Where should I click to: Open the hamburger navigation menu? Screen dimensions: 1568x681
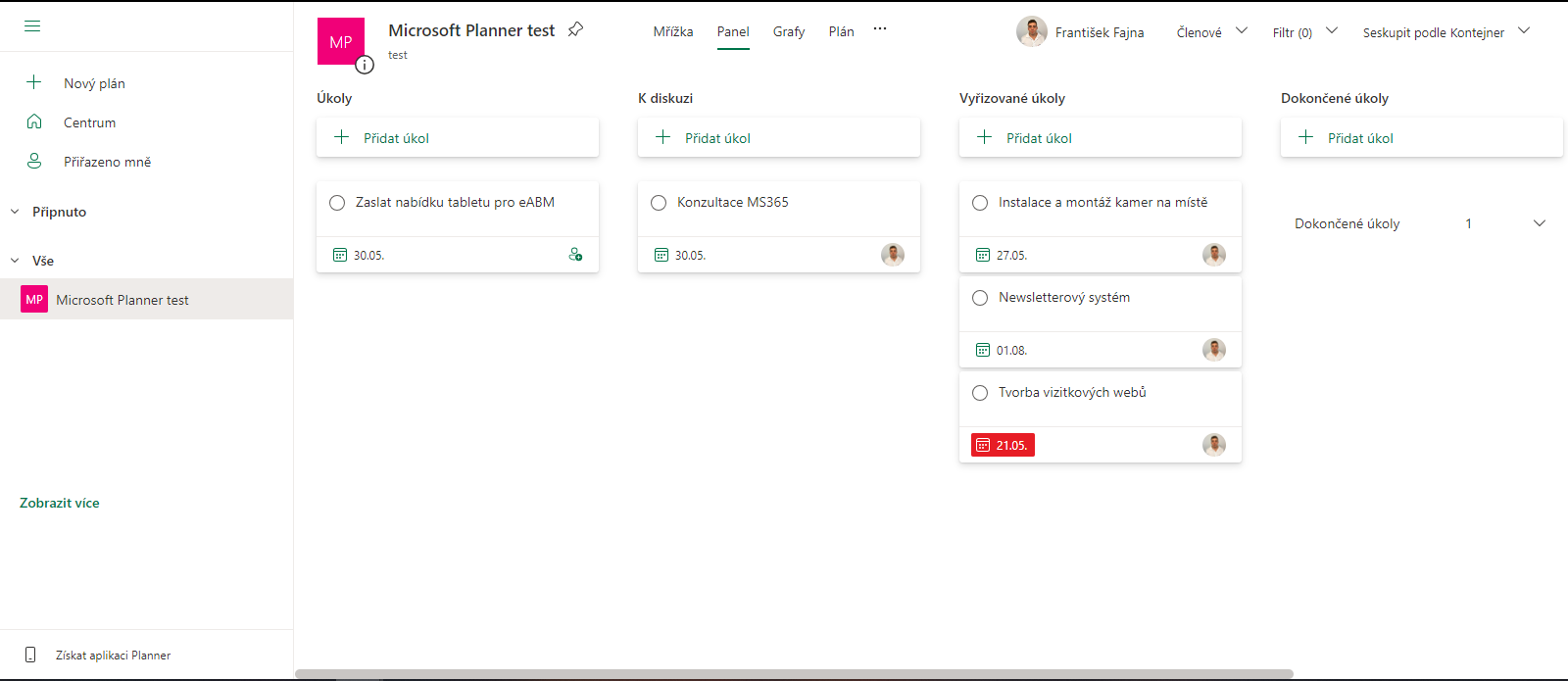(x=32, y=26)
